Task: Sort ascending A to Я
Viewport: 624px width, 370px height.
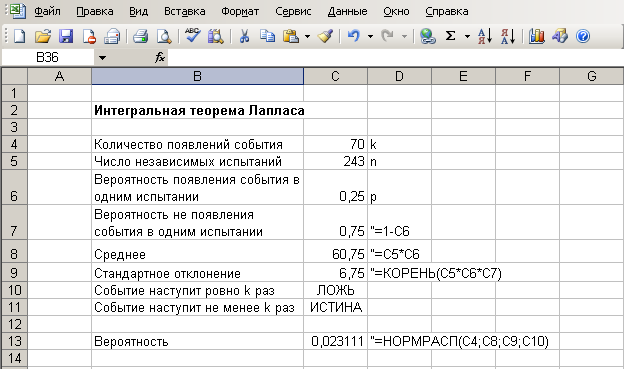Action: [x=485, y=36]
